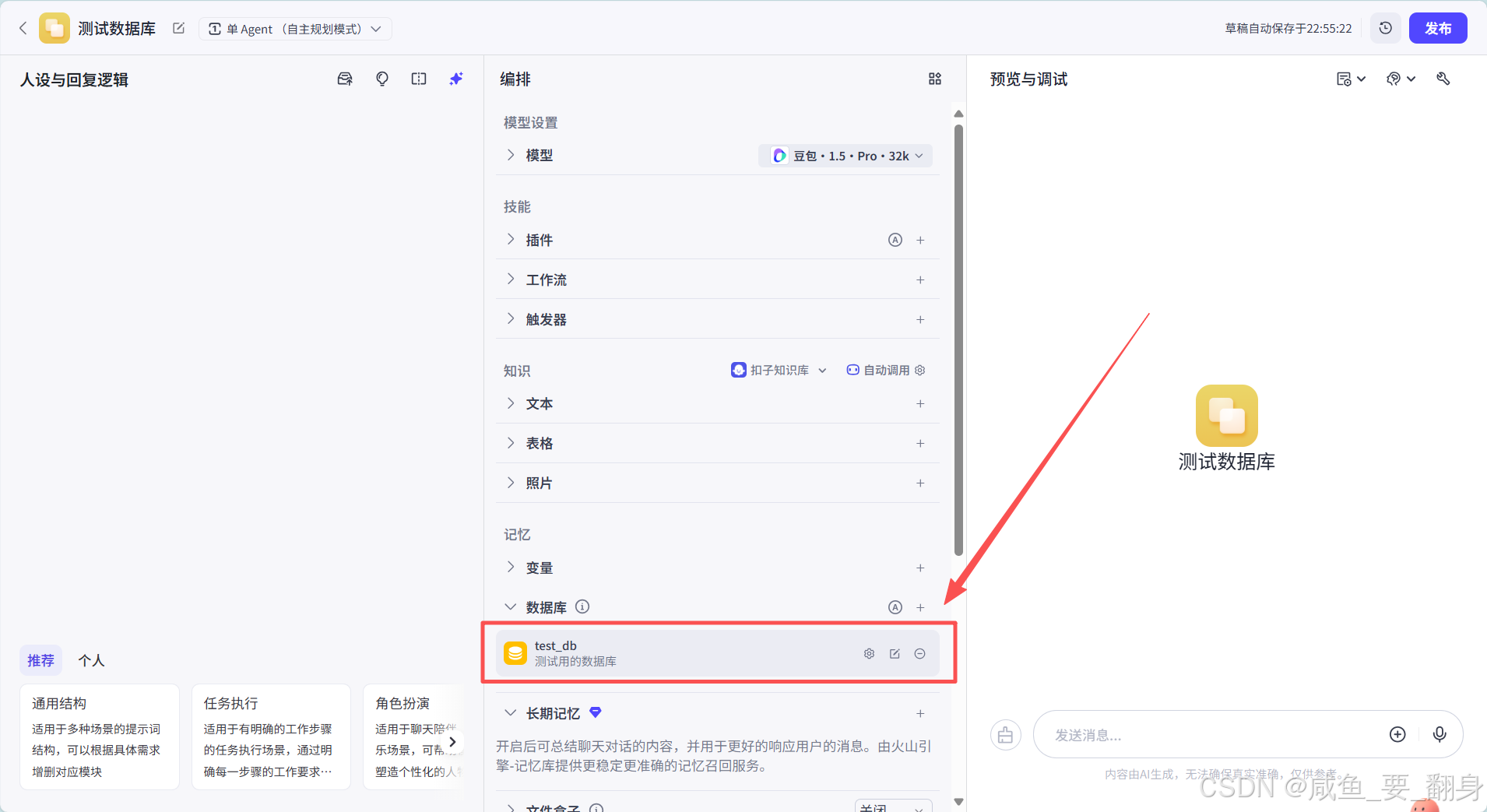1487x812 pixels.
Task: Select the 通用结构 prompt template card
Action: [100, 736]
